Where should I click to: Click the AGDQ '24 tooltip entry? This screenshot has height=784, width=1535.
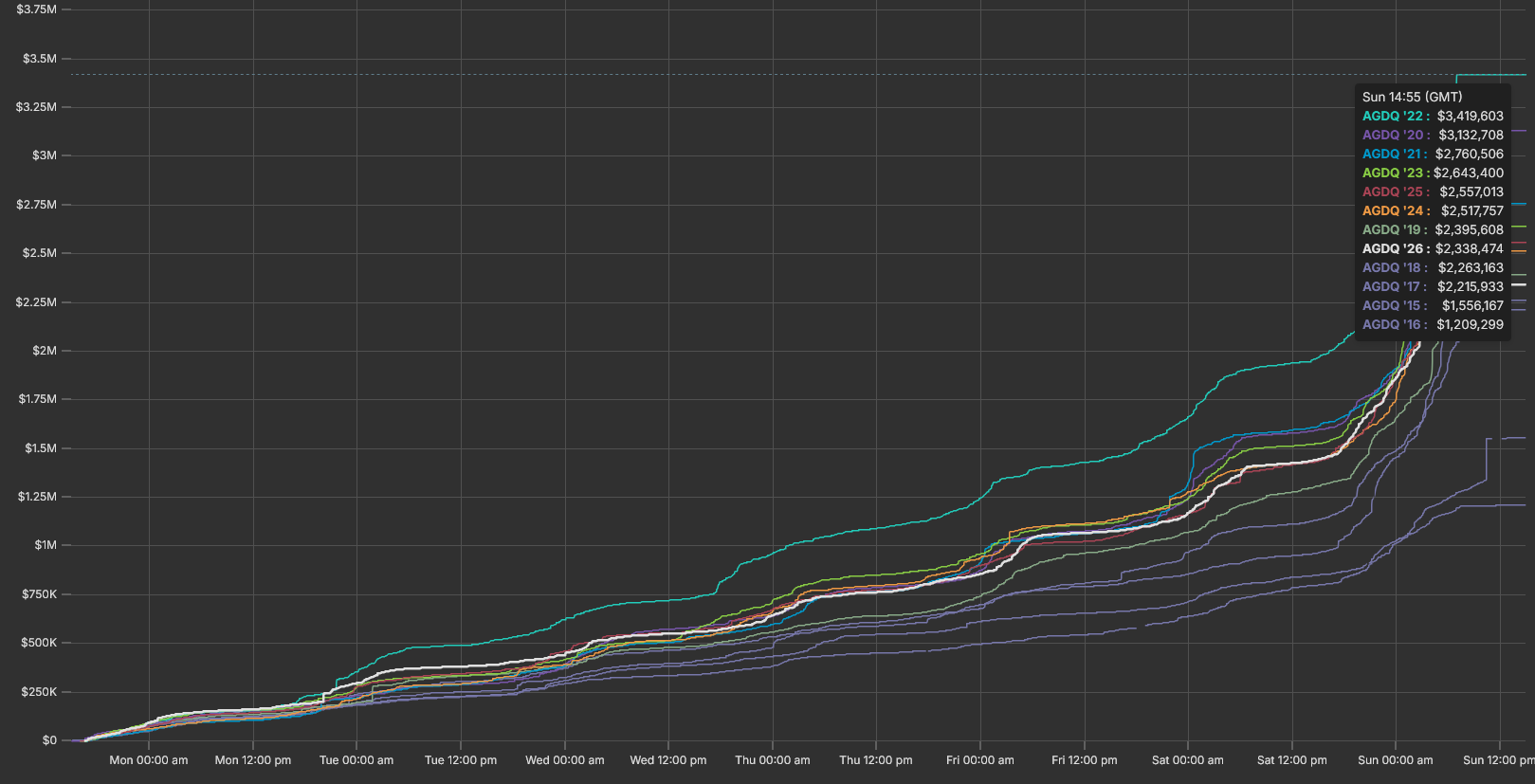1433,210
